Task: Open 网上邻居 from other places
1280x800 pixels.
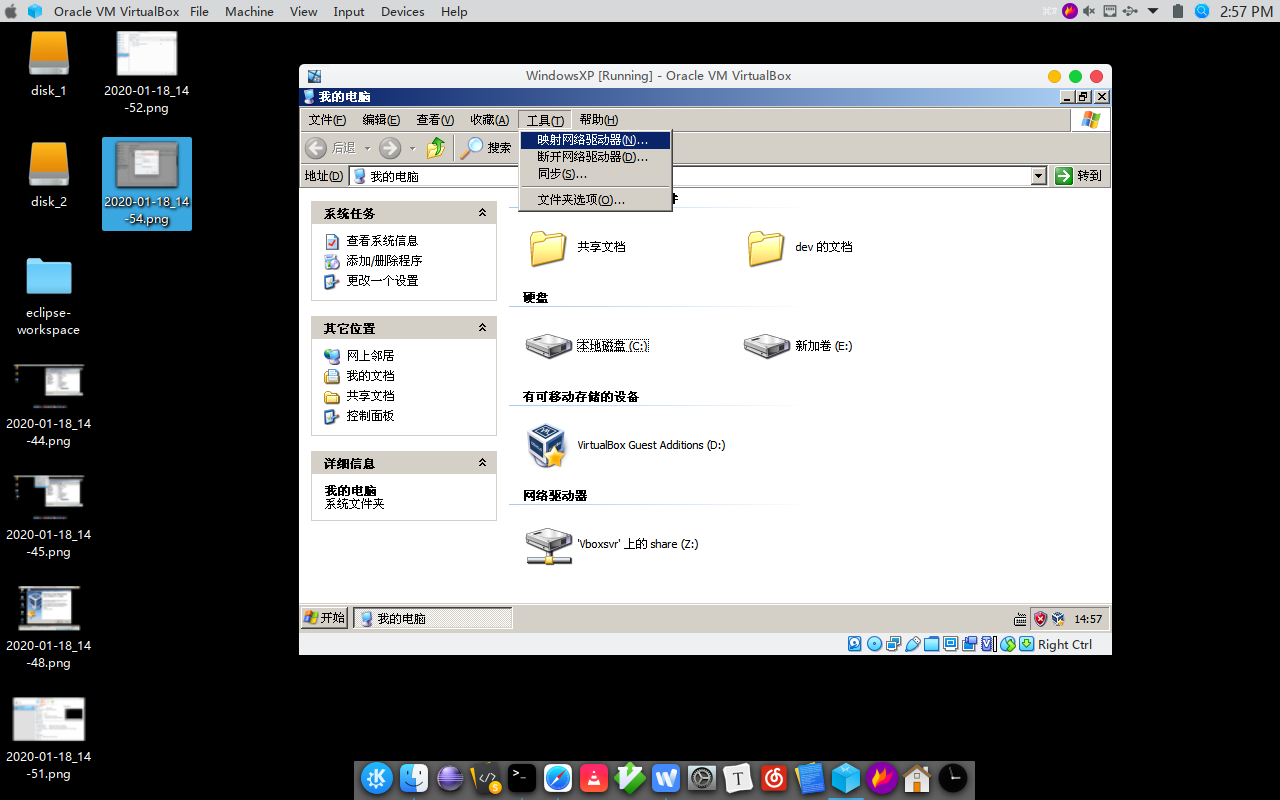Action: (370, 356)
